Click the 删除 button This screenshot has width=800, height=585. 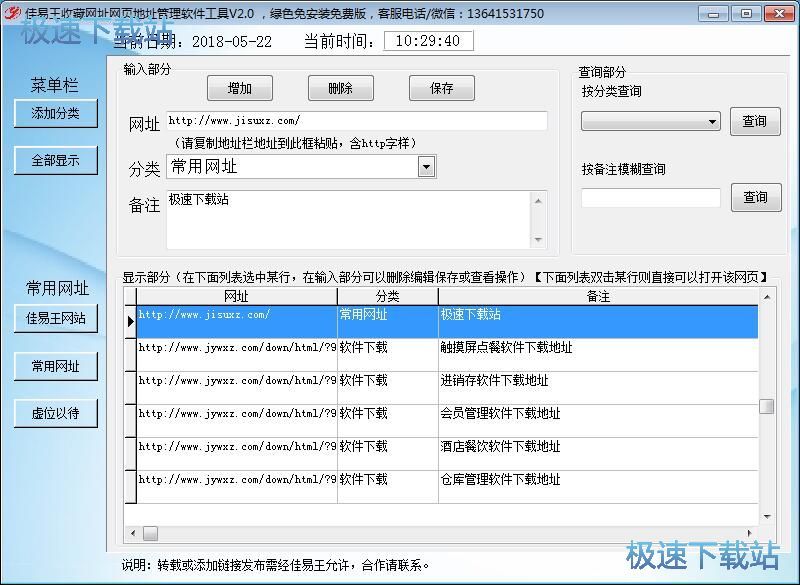tap(341, 88)
